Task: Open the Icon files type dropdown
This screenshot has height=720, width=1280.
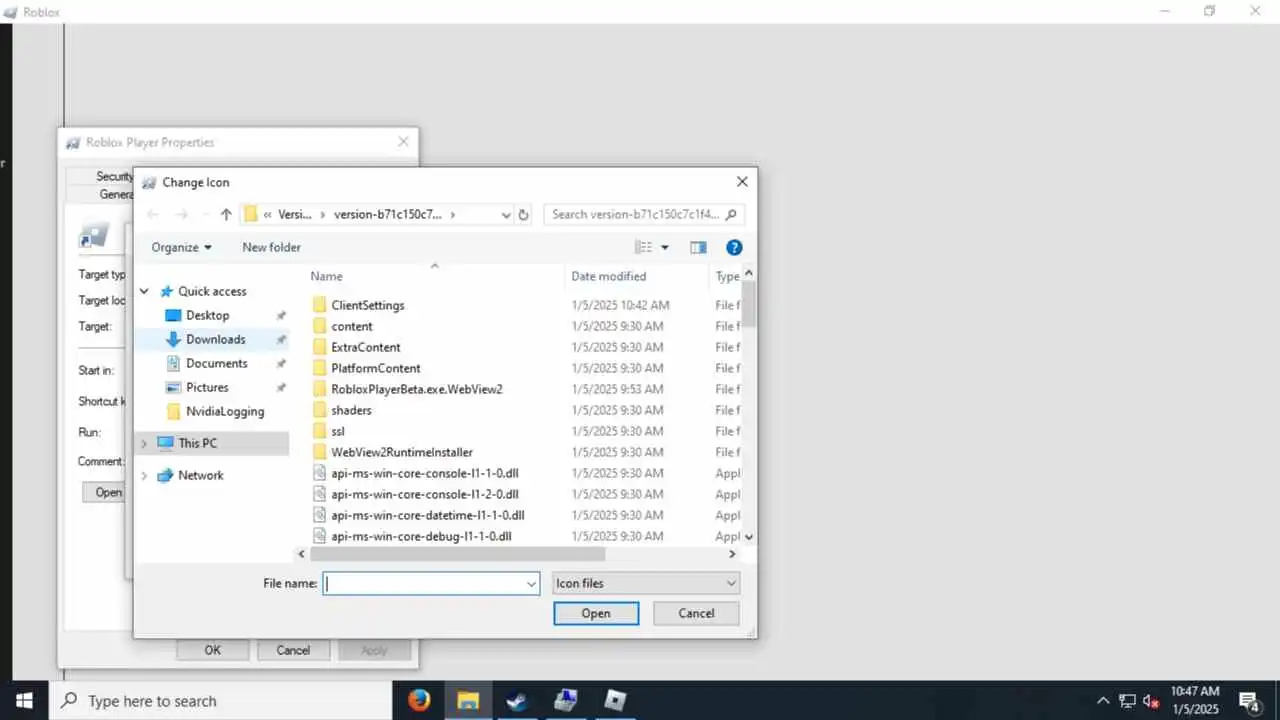Action: coord(646,583)
